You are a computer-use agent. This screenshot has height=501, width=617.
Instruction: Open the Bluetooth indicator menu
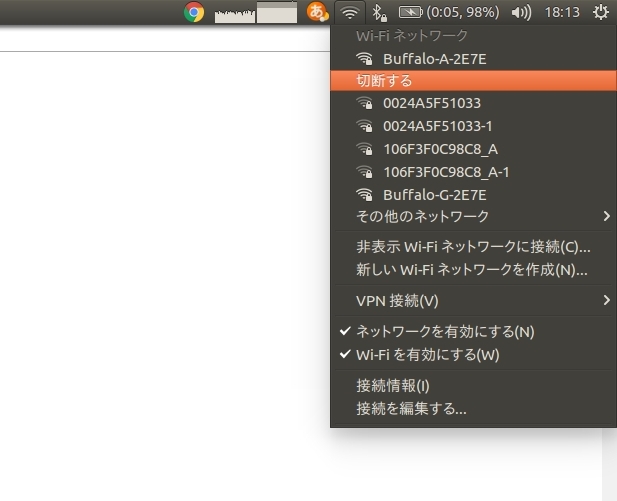(379, 13)
